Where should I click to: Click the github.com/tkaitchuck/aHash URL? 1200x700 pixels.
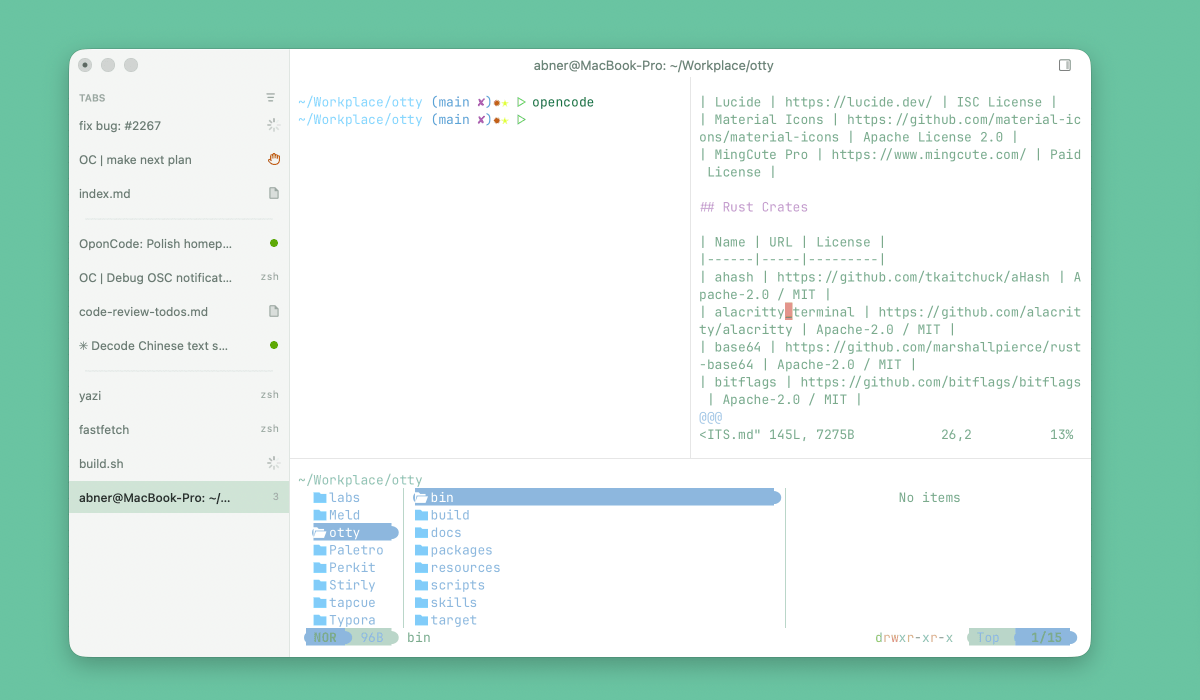tap(913, 277)
